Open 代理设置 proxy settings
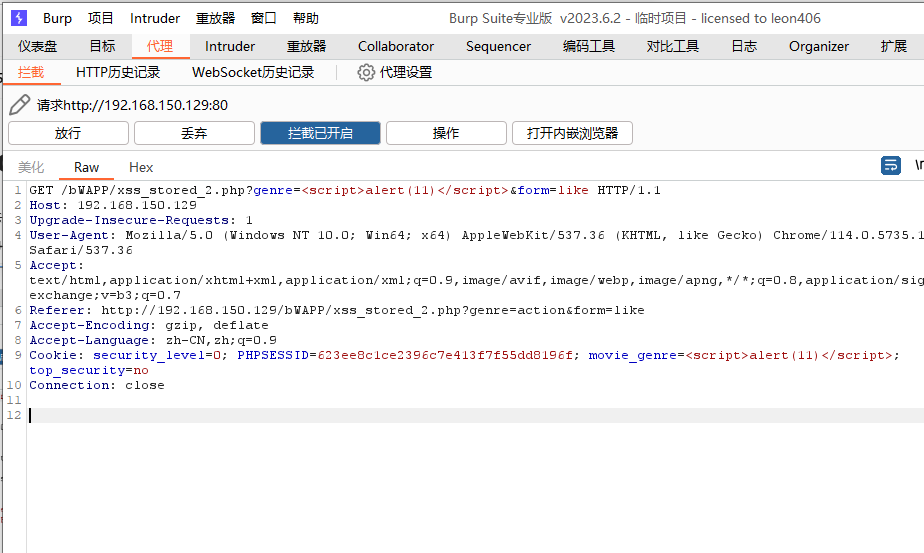The height and width of the screenshot is (553, 924). (406, 73)
